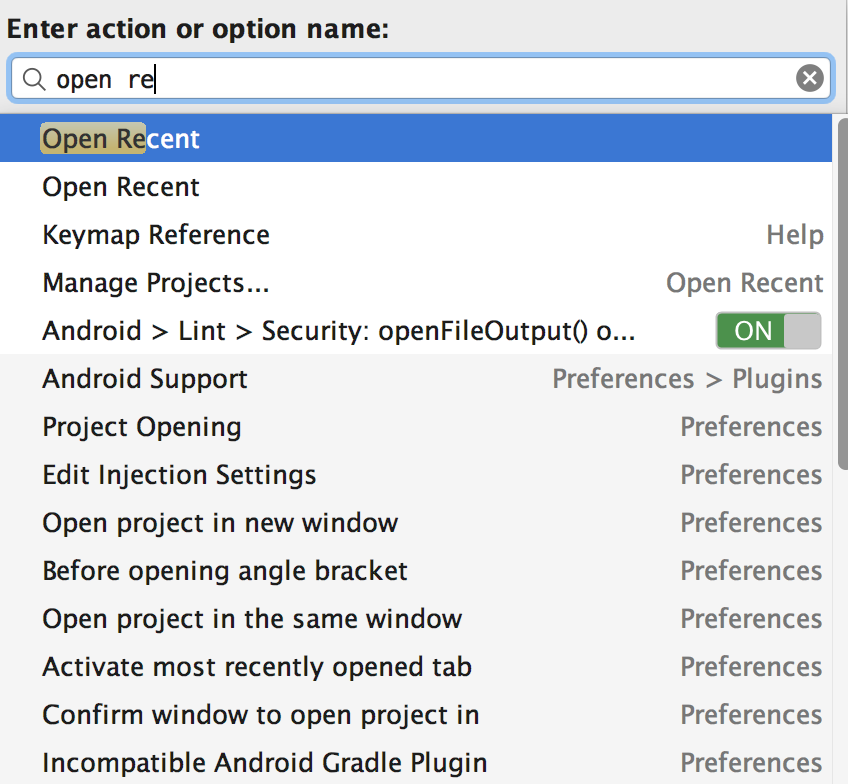Select Manage Projects... action
The width and height of the screenshot is (848, 784).
point(156,283)
